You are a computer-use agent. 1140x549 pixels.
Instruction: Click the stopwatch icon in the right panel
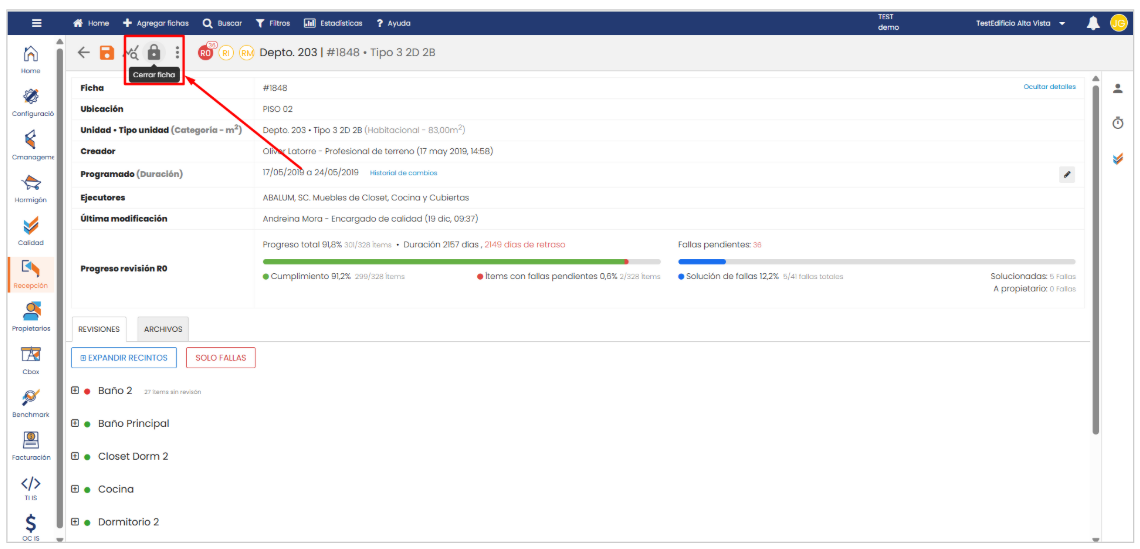click(x=1118, y=123)
